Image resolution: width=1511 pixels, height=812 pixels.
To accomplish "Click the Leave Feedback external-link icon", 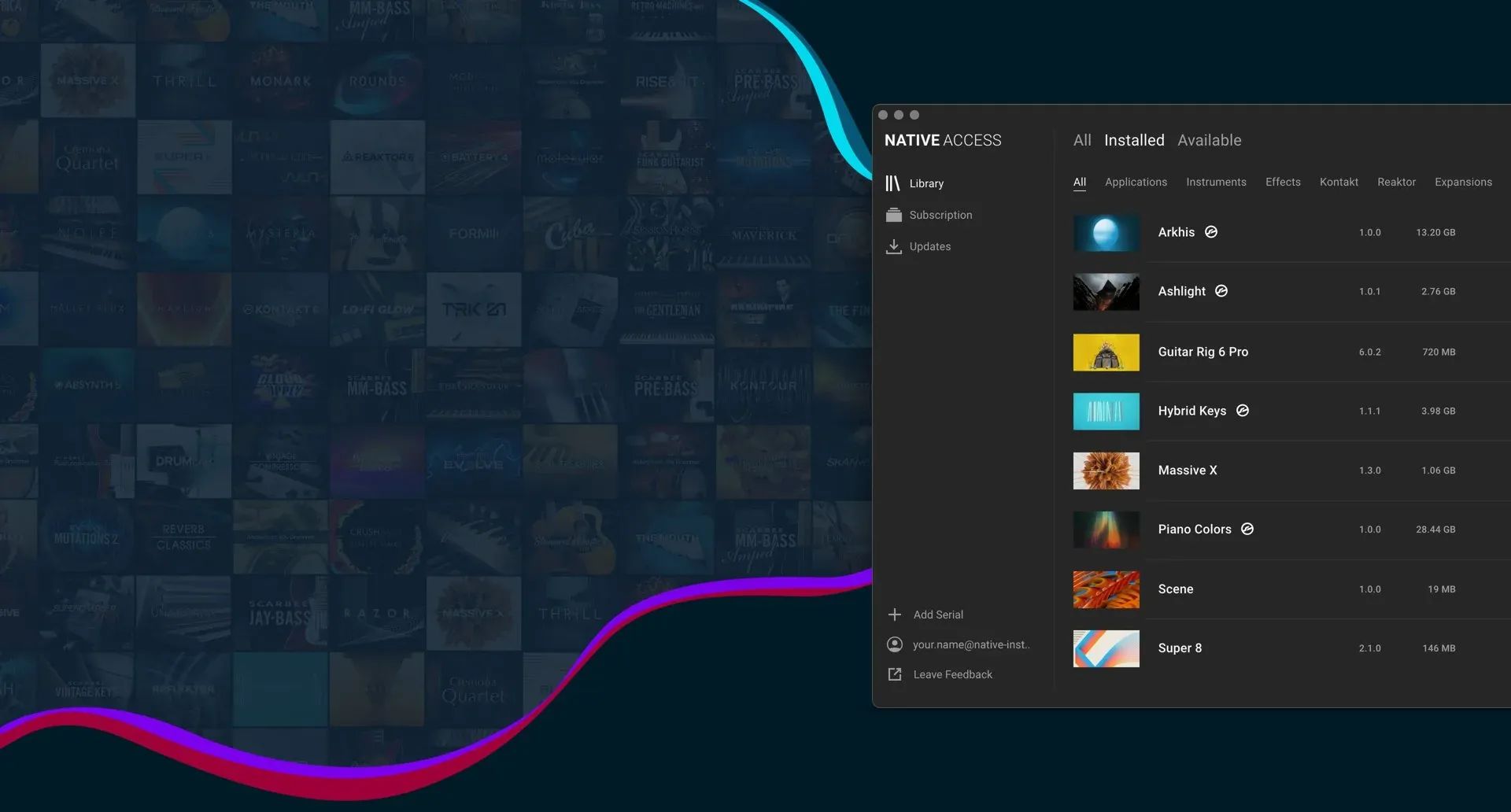I will pyautogui.click(x=895, y=674).
